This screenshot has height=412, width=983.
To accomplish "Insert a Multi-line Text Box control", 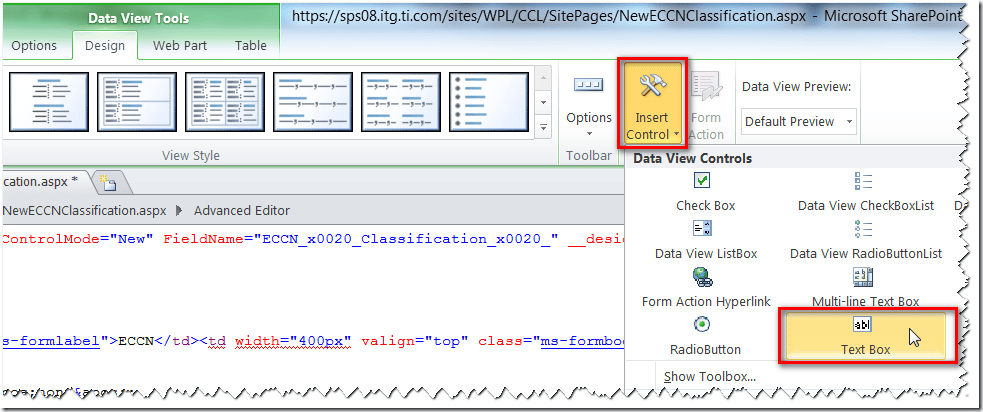I will [865, 288].
